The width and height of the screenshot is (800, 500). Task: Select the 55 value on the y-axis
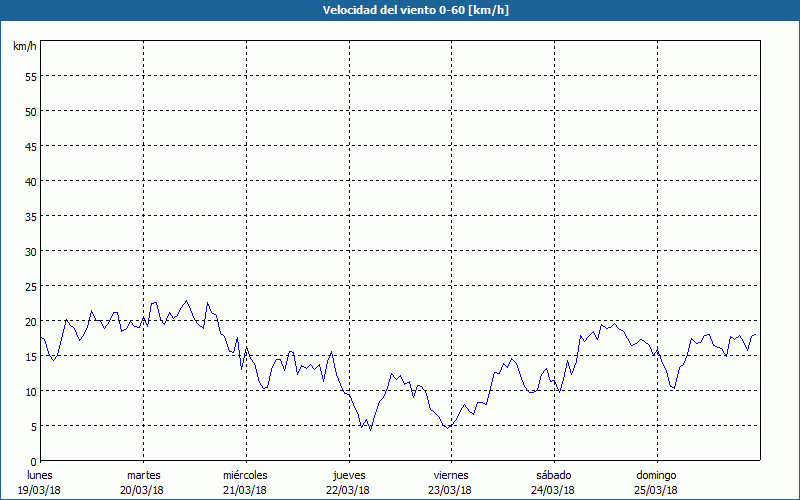pos(30,76)
